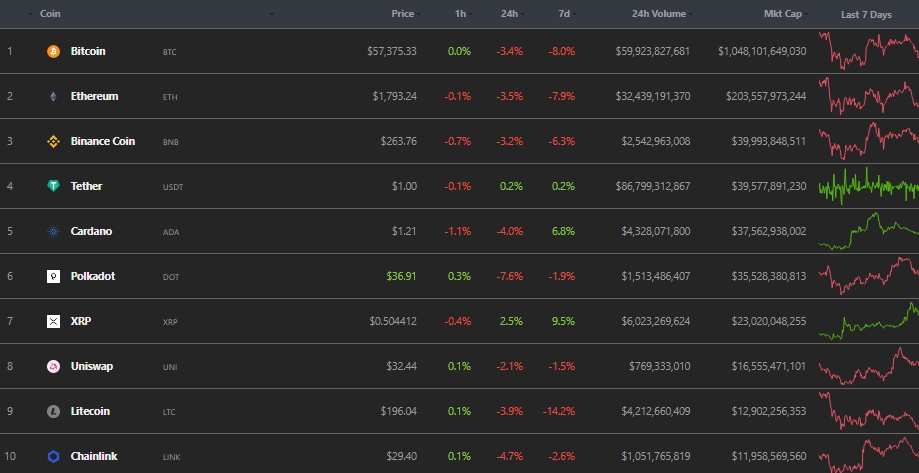
Task: Click the Chainlink hexagon icon
Action: point(53,456)
